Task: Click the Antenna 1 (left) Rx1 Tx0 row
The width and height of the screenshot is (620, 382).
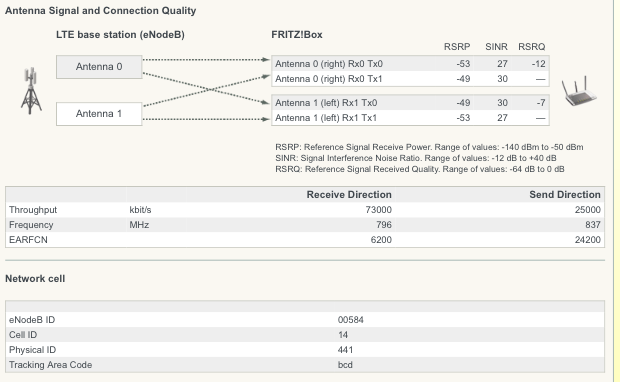Action: 410,103
